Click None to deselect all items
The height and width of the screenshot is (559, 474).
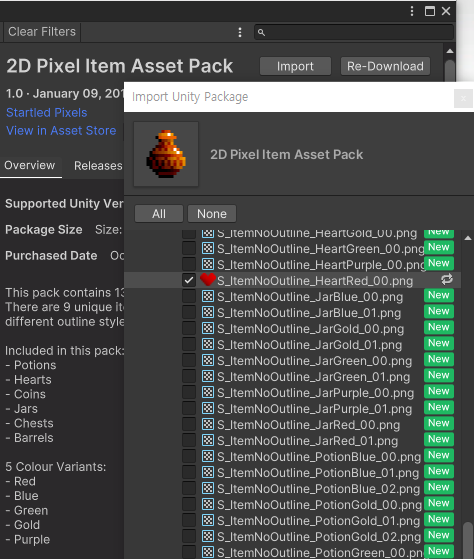pyautogui.click(x=212, y=214)
